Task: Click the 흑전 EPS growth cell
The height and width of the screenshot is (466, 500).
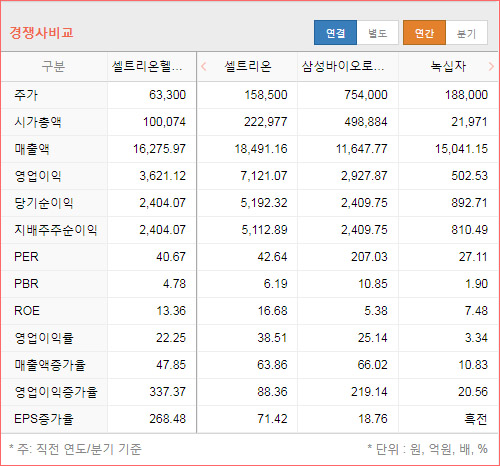Action: click(x=476, y=419)
